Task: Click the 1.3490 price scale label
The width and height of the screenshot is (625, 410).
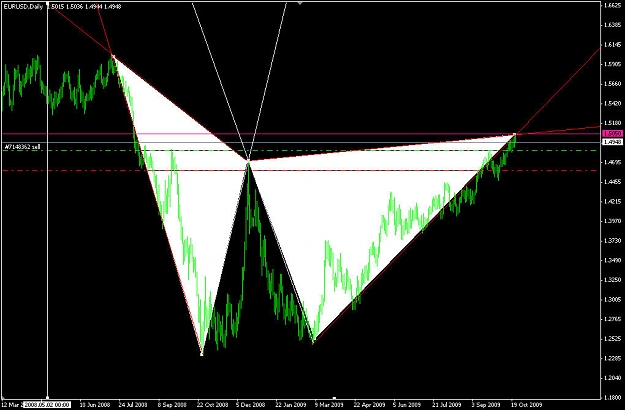Action: [x=613, y=261]
